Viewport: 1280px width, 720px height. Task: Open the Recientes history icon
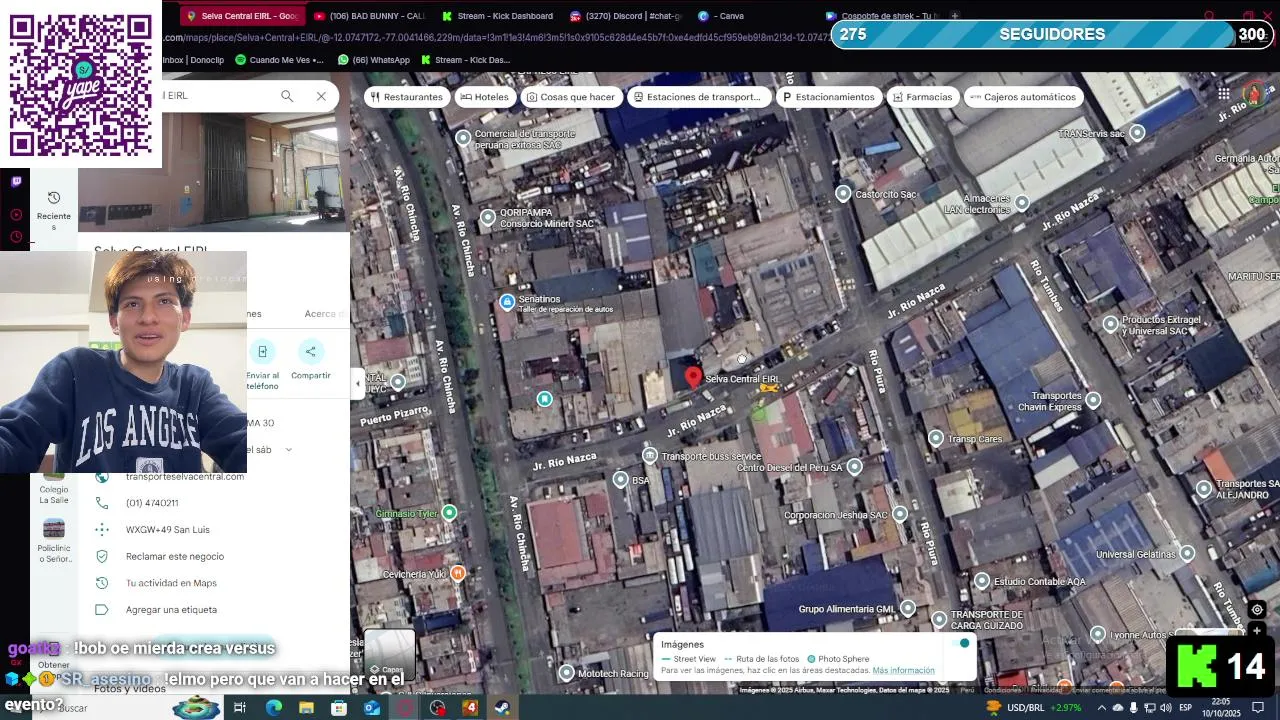54,198
